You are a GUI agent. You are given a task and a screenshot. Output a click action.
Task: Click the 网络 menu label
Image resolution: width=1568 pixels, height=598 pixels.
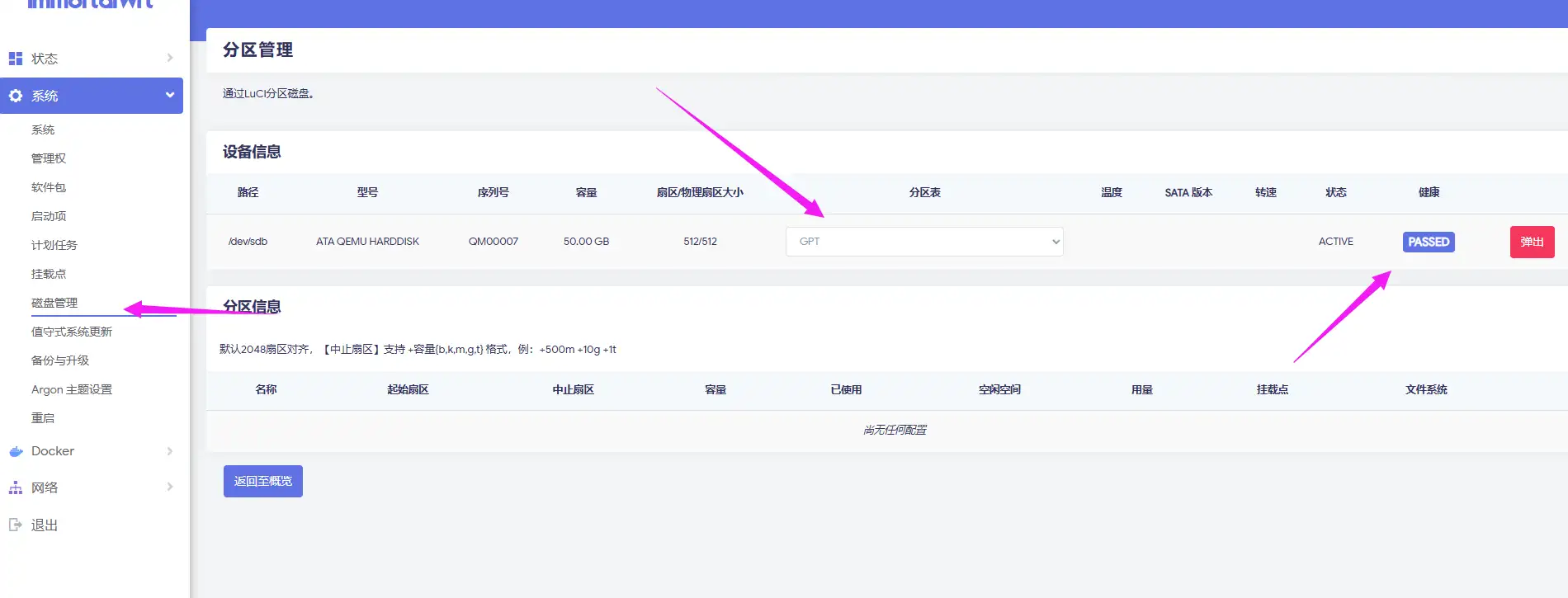45,487
